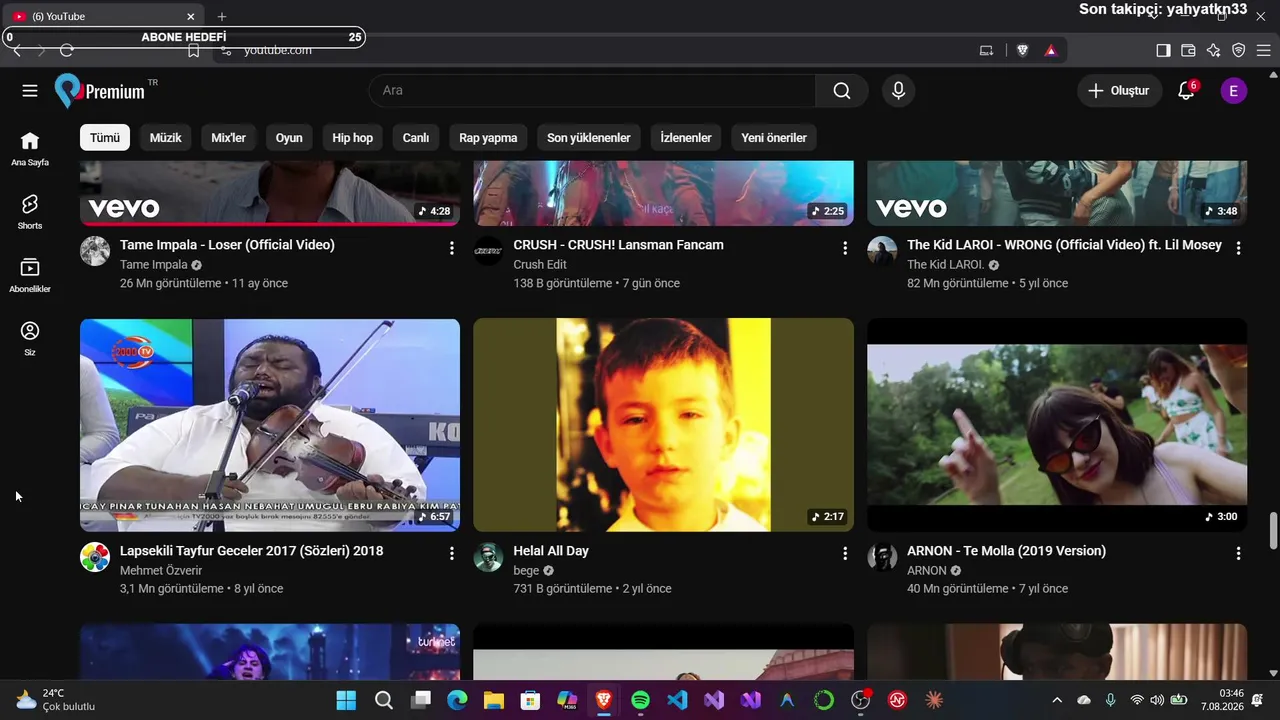The height and width of the screenshot is (720, 1280).
Task: Open options for Helal All Day video
Action: (845, 553)
